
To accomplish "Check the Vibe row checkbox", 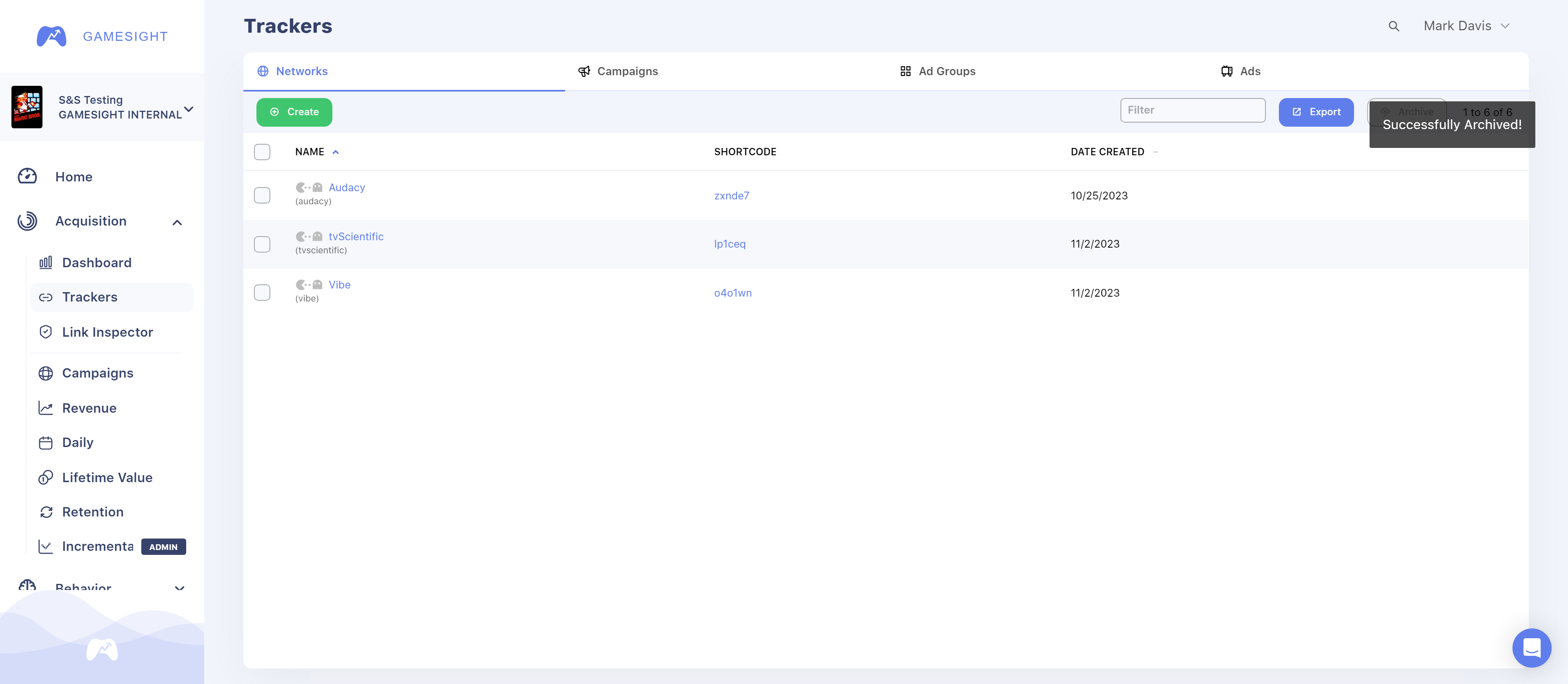I will click(262, 293).
